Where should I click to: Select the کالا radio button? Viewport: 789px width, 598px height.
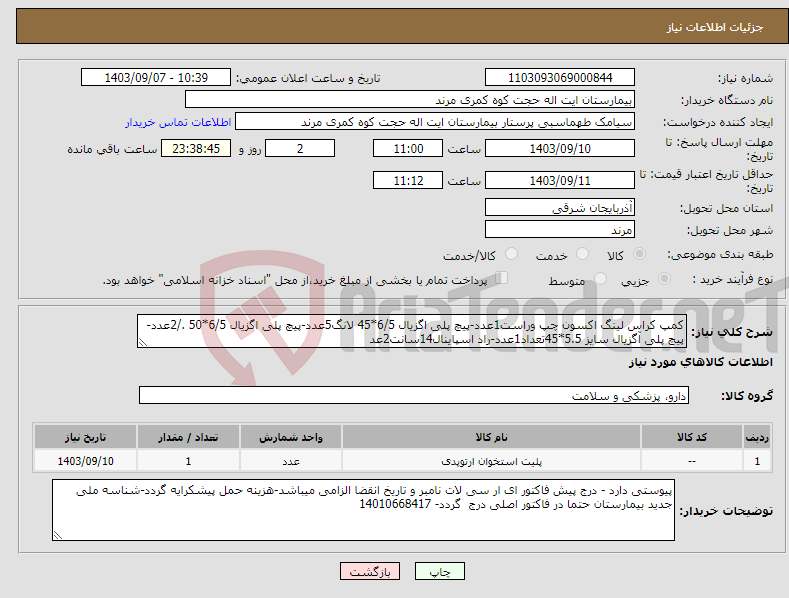tap(640, 254)
